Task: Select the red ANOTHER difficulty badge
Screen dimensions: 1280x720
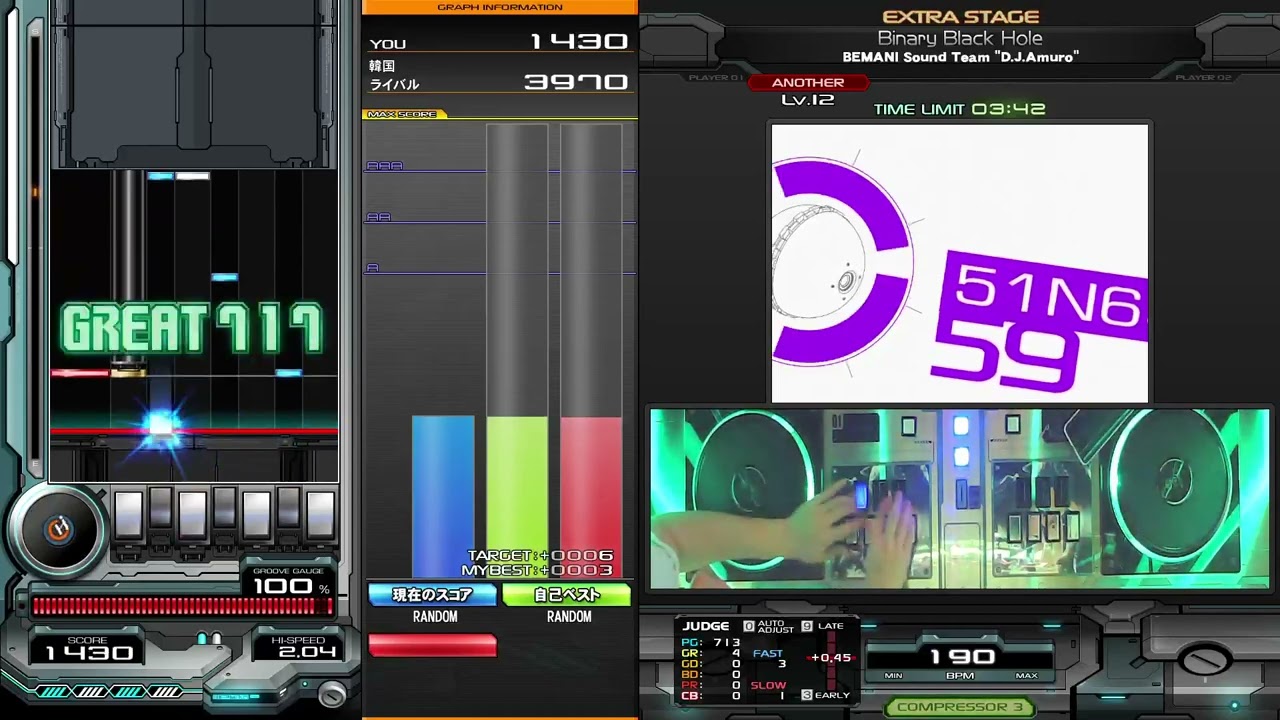Action: click(x=807, y=83)
